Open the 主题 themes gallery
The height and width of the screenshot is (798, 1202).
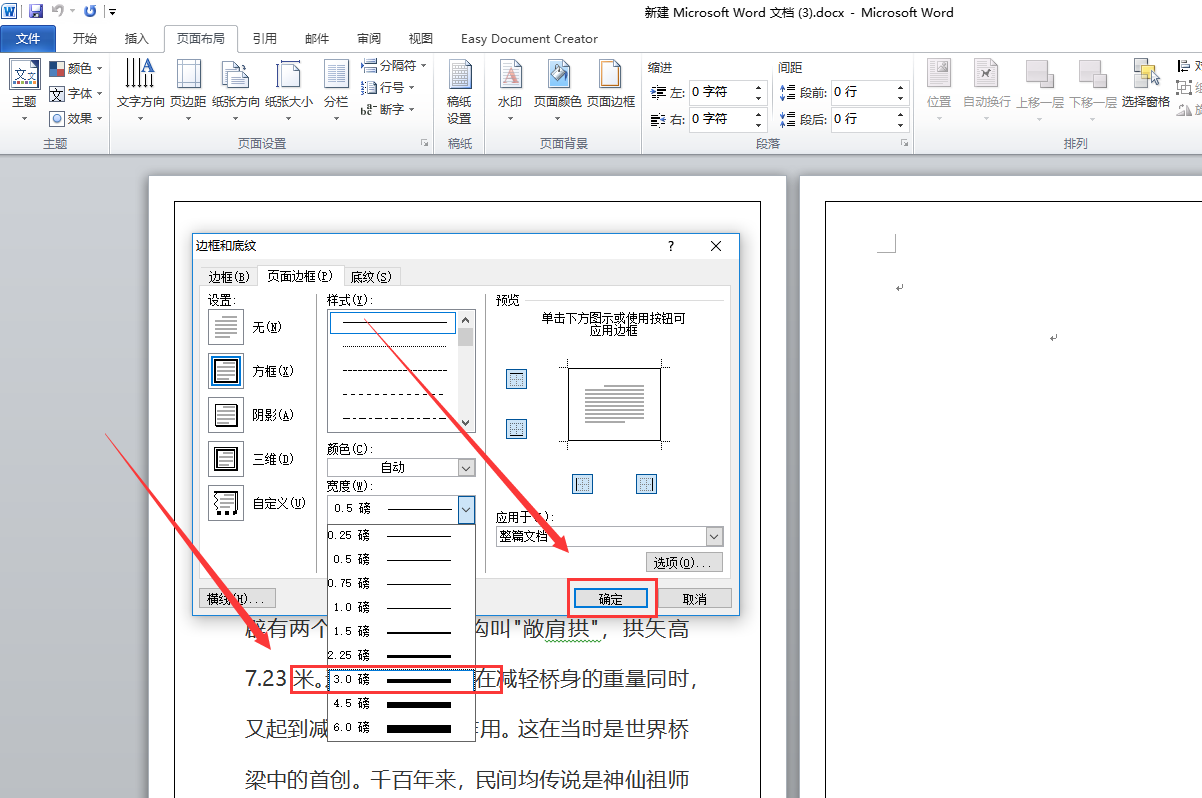pos(24,90)
